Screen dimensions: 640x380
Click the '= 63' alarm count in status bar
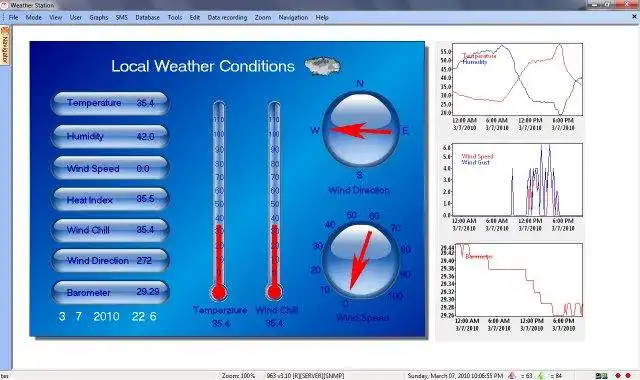(x=527, y=376)
